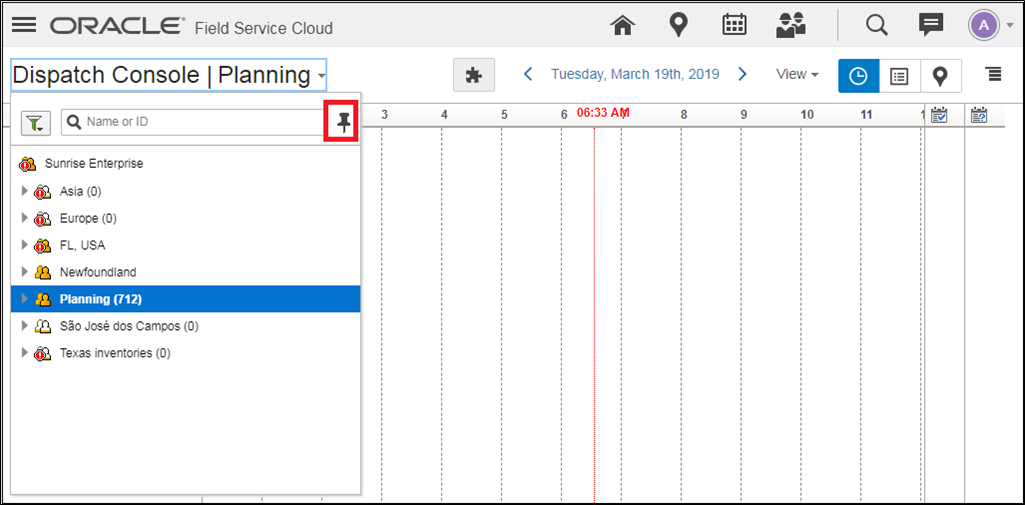Image resolution: width=1025 pixels, height=505 pixels.
Task: Expand the FL, USA tree node
Action: (25, 245)
